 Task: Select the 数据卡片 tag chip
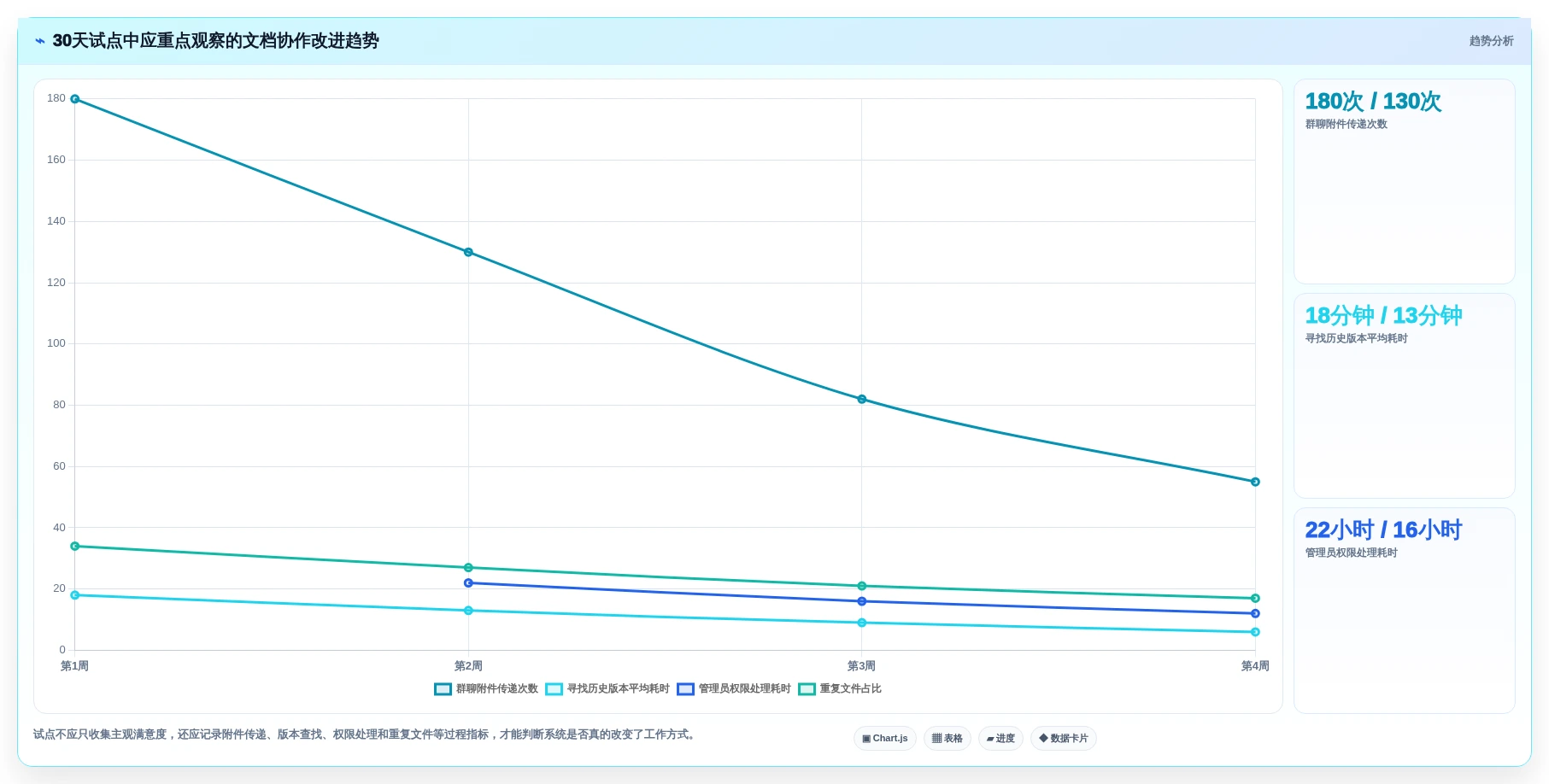pos(1064,739)
